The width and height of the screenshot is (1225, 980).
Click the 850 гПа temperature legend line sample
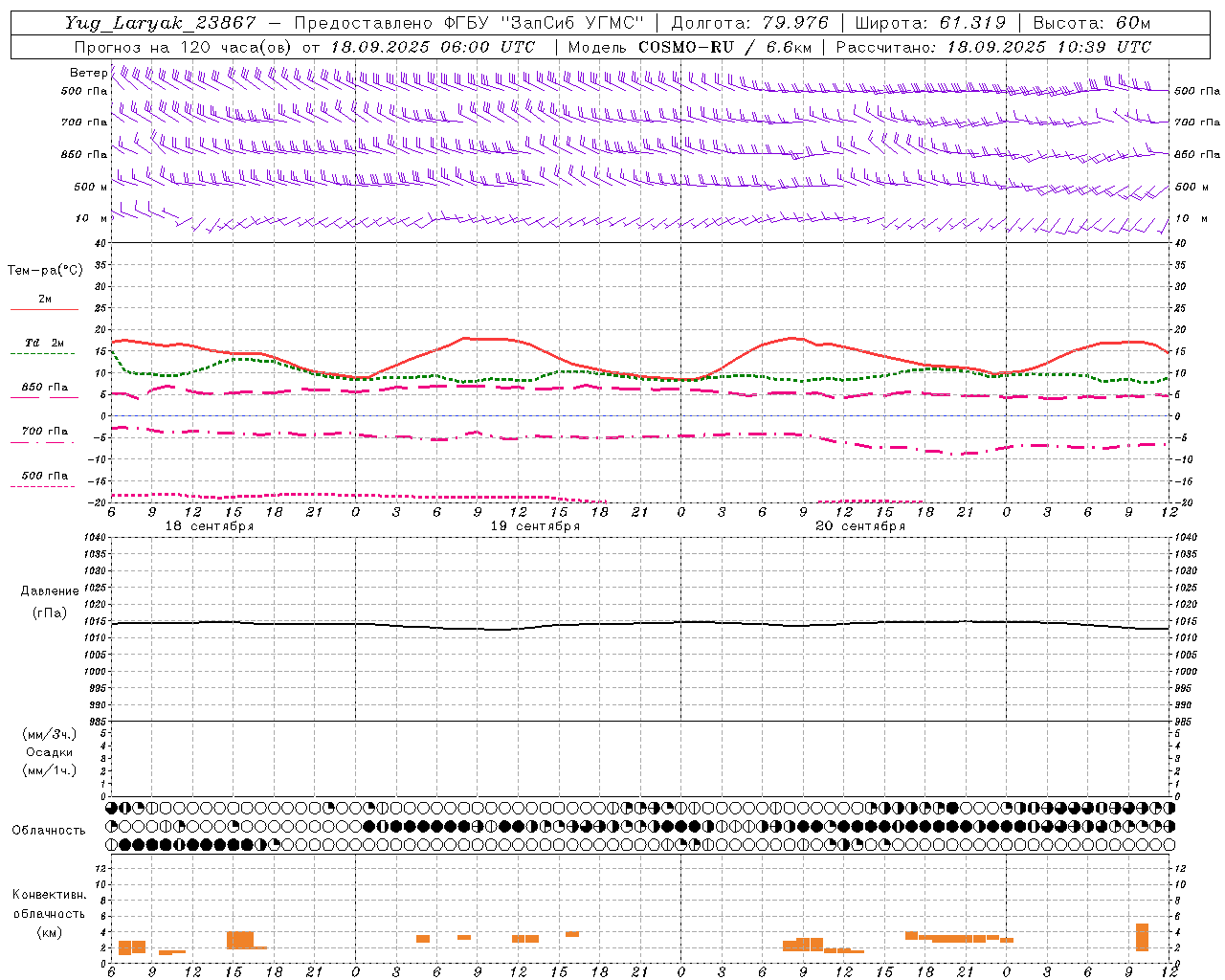tap(43, 397)
